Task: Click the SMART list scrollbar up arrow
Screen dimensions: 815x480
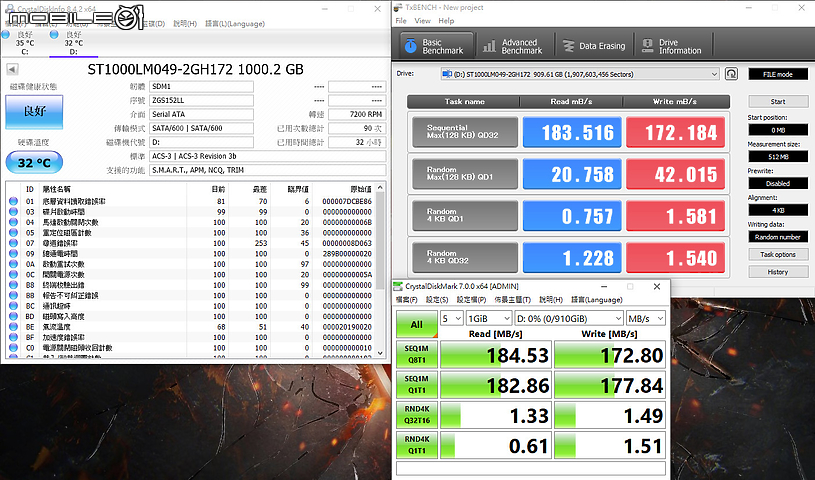Action: point(380,187)
